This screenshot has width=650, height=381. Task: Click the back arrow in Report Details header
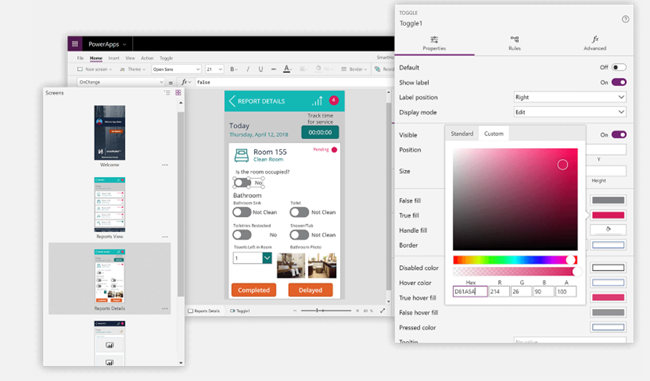(232, 101)
